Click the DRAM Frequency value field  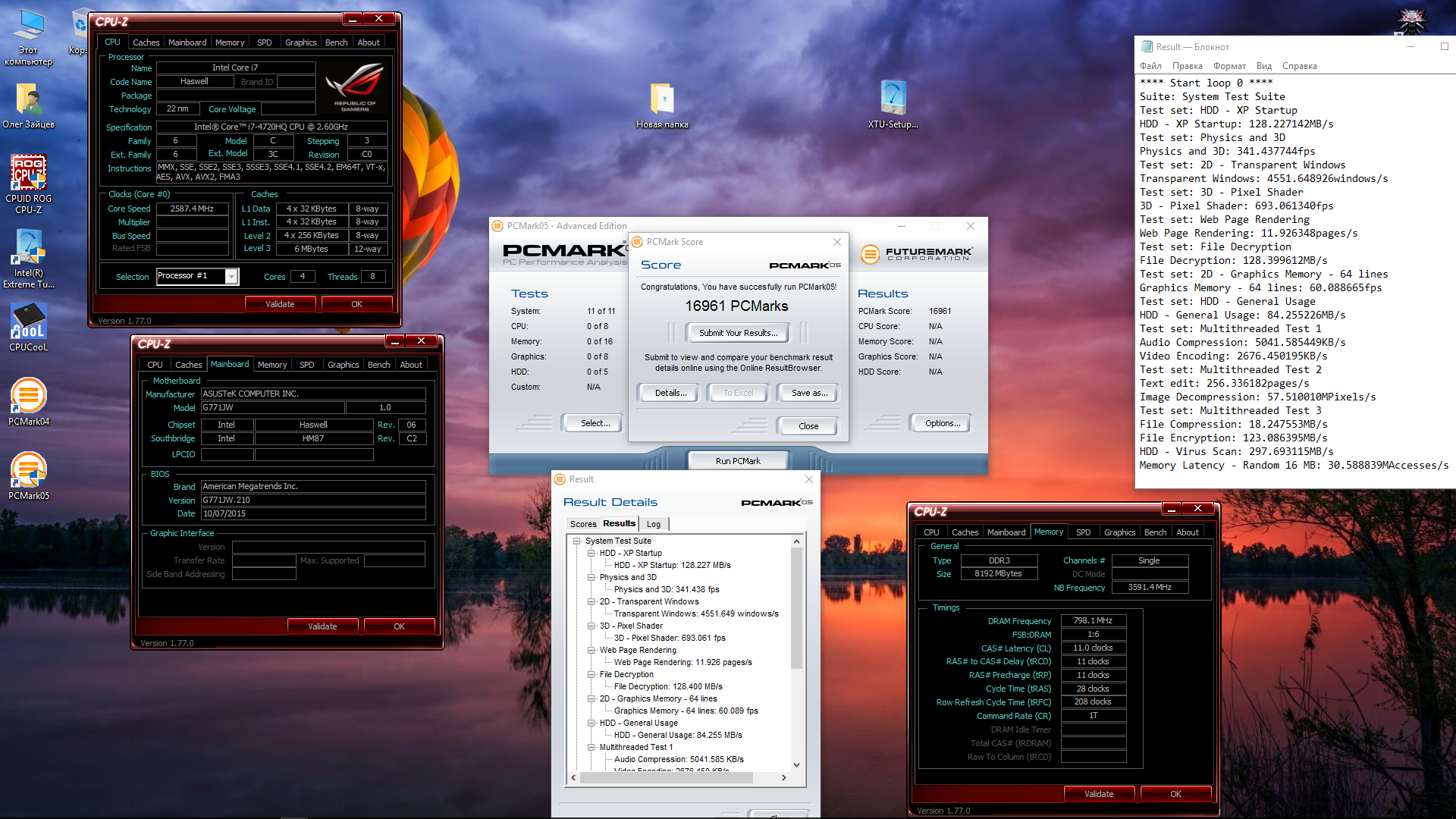[1093, 620]
